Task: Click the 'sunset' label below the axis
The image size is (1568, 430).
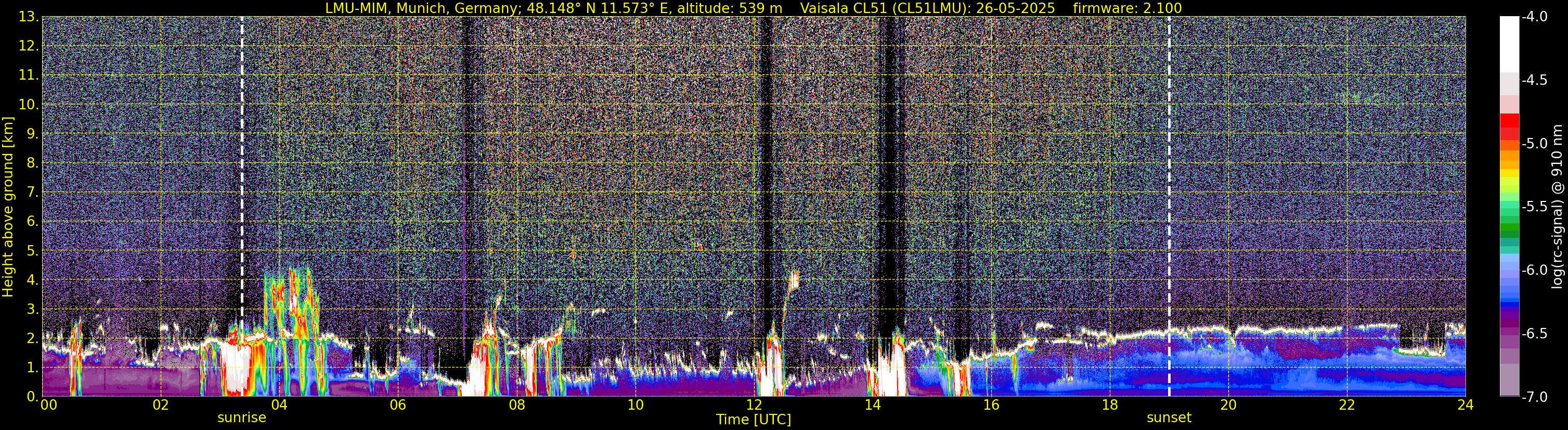Action: [1169, 417]
